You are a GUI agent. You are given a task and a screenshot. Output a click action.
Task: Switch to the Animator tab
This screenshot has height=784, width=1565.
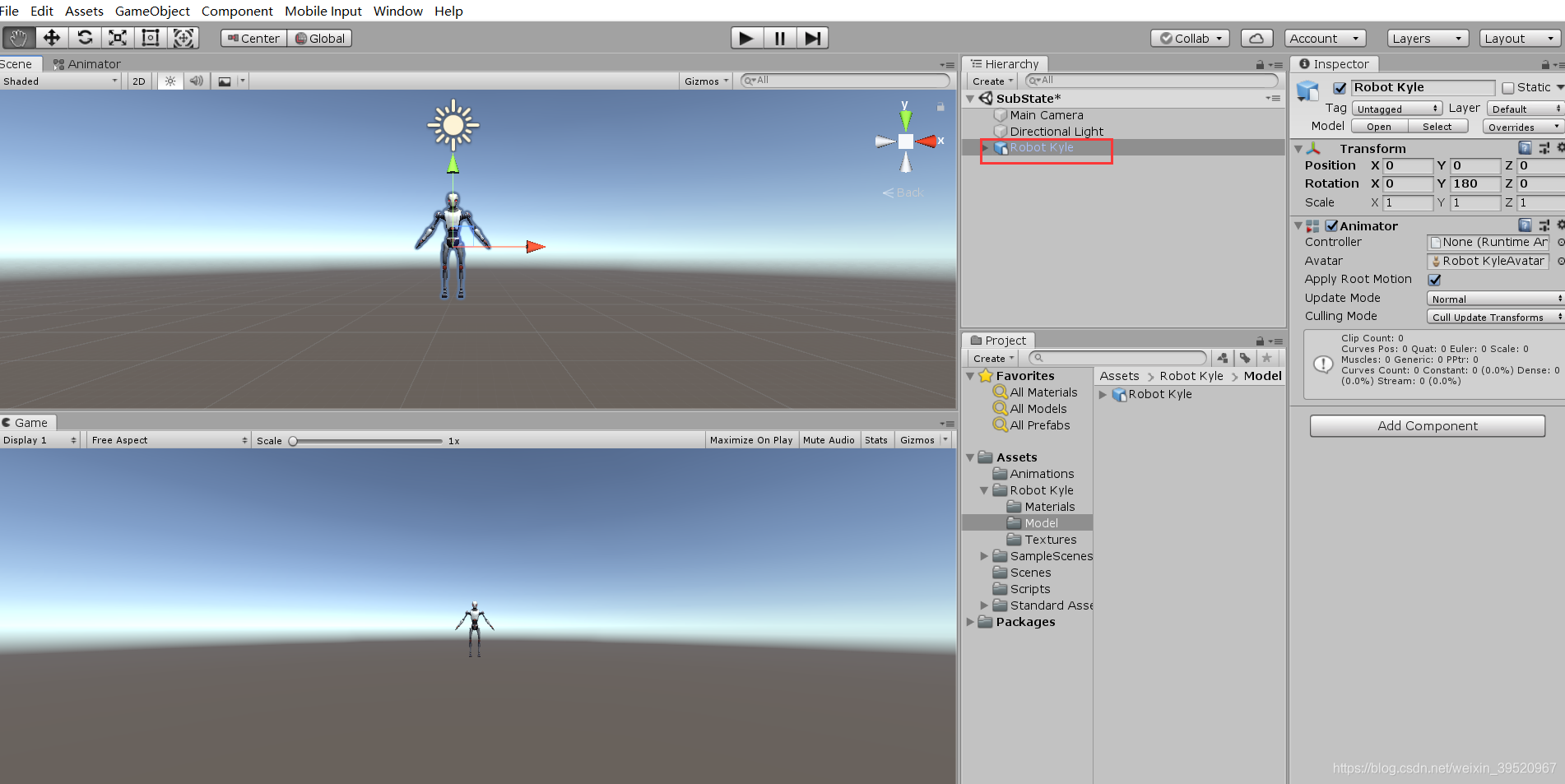pos(86,64)
